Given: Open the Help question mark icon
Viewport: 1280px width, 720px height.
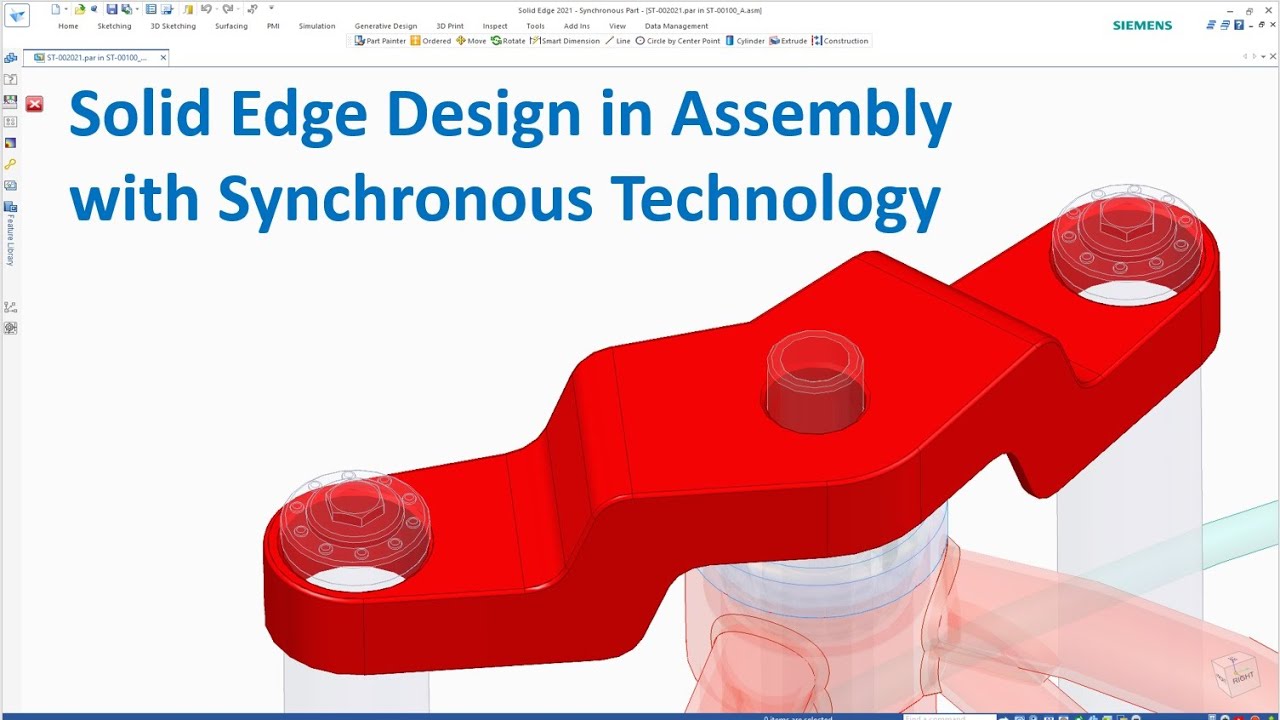Looking at the screenshot, I should pos(1239,25).
